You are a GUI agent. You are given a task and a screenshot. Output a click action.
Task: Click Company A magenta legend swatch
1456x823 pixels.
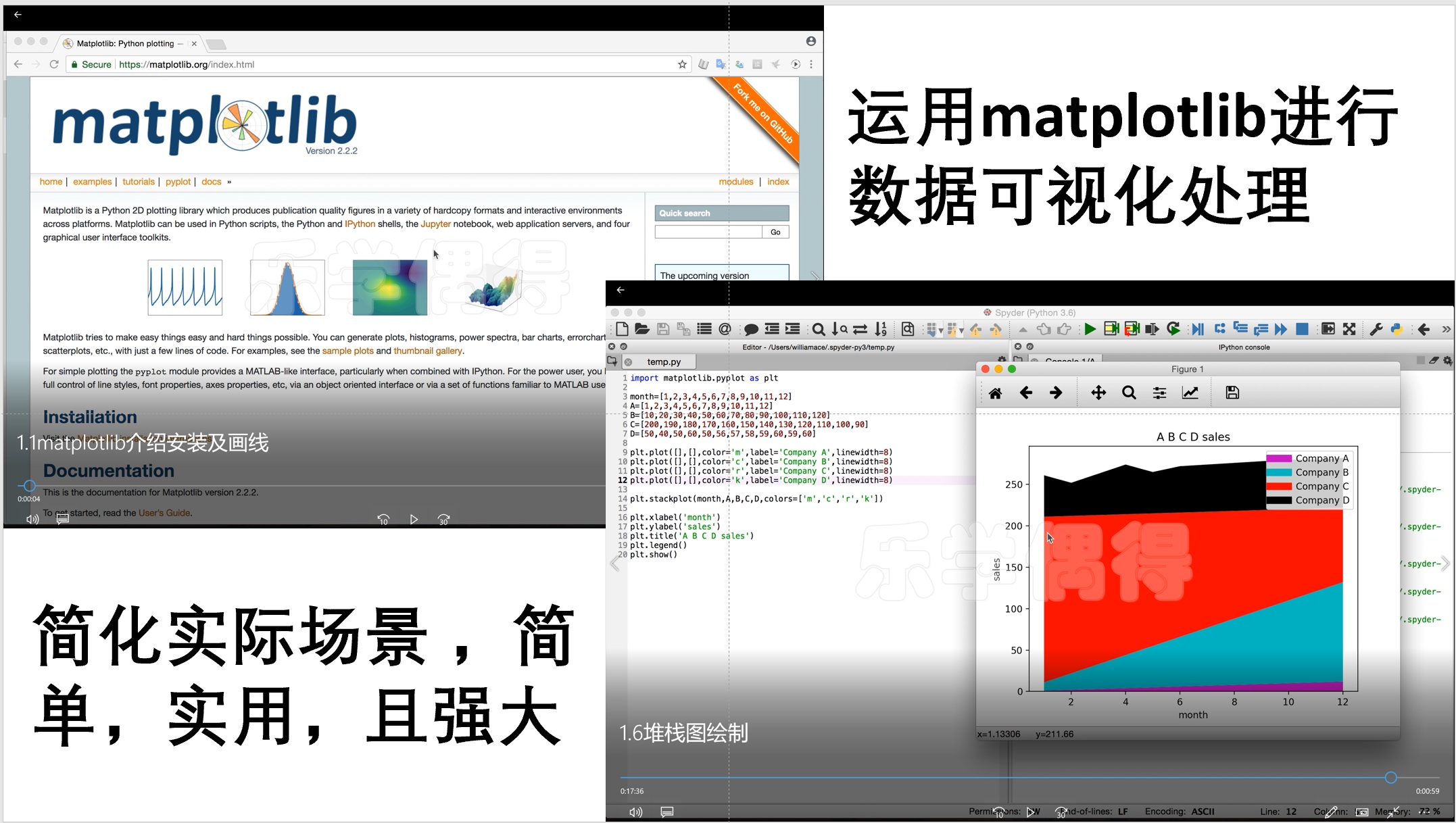[1279, 458]
